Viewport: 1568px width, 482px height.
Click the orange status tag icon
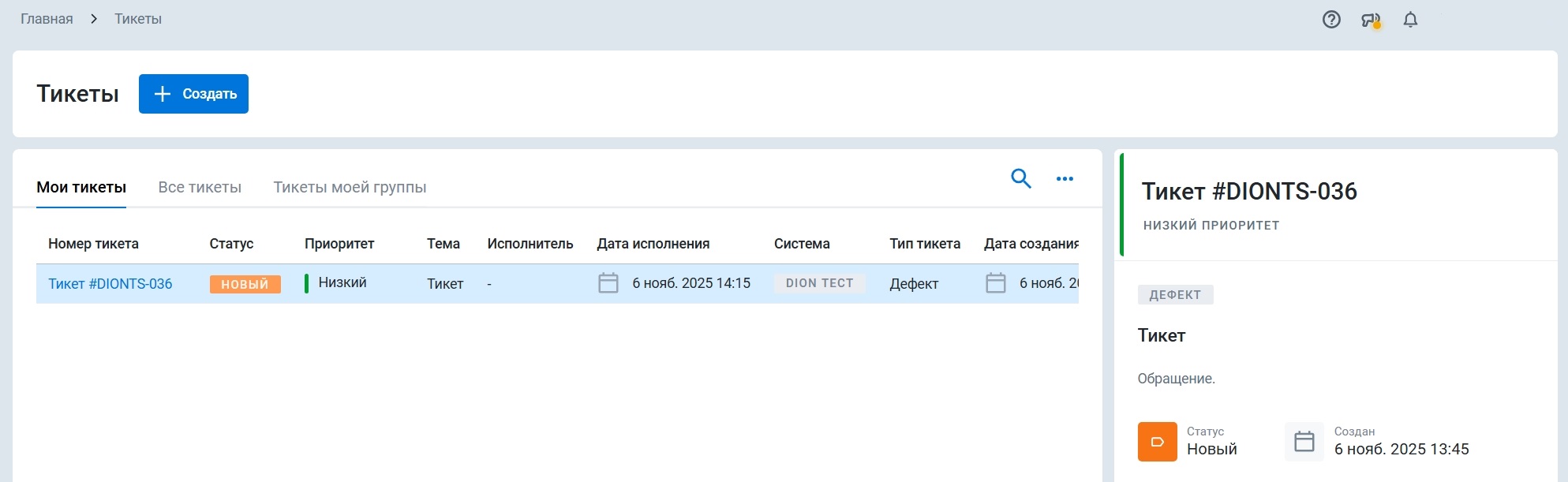(1157, 442)
